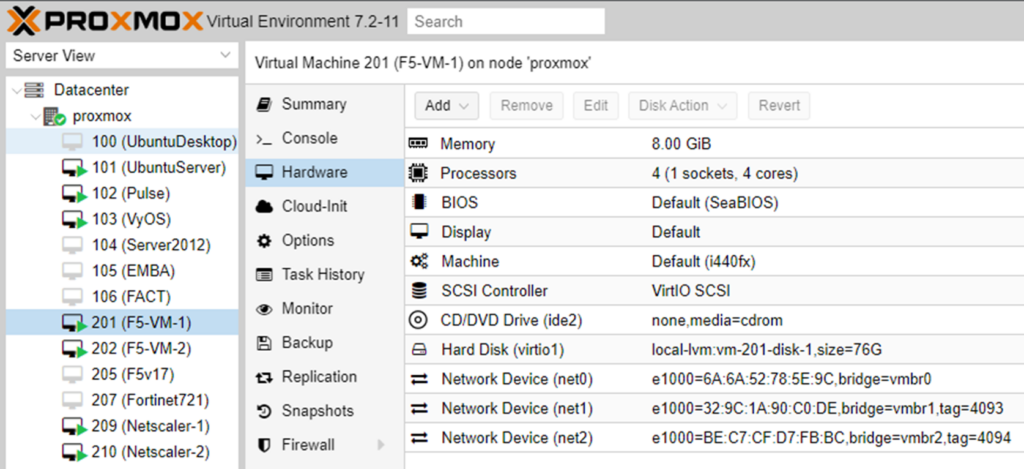Click the stopped VM icon for 100 (UbuntuDesktop)
This screenshot has width=1024, height=469.
tap(73, 142)
